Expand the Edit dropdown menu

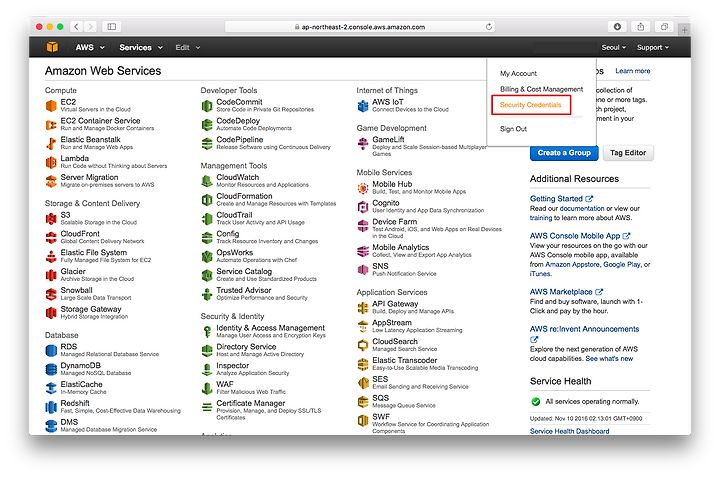point(188,47)
